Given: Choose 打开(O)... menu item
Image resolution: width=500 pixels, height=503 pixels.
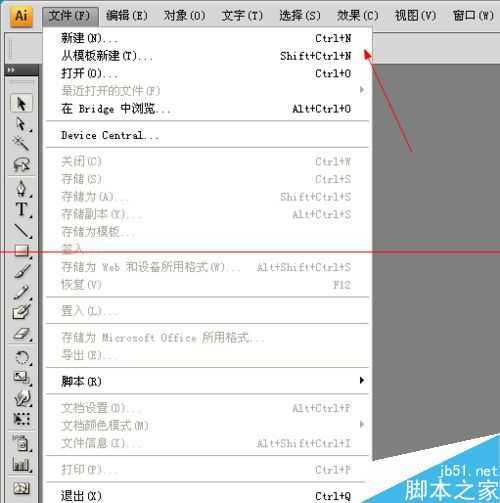Looking at the screenshot, I should [207, 73].
